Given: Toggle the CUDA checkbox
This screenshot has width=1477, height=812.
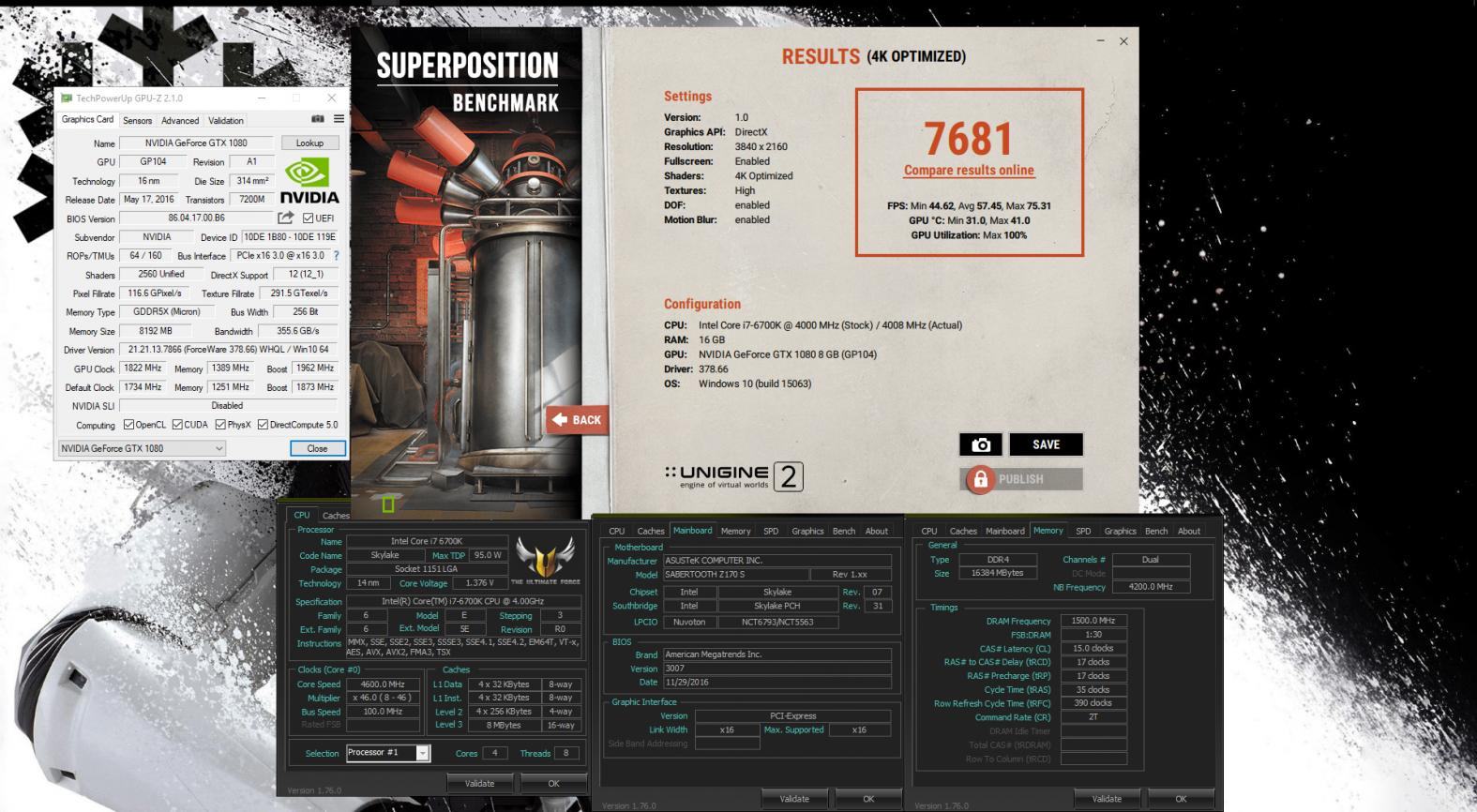Looking at the screenshot, I should tap(177, 425).
